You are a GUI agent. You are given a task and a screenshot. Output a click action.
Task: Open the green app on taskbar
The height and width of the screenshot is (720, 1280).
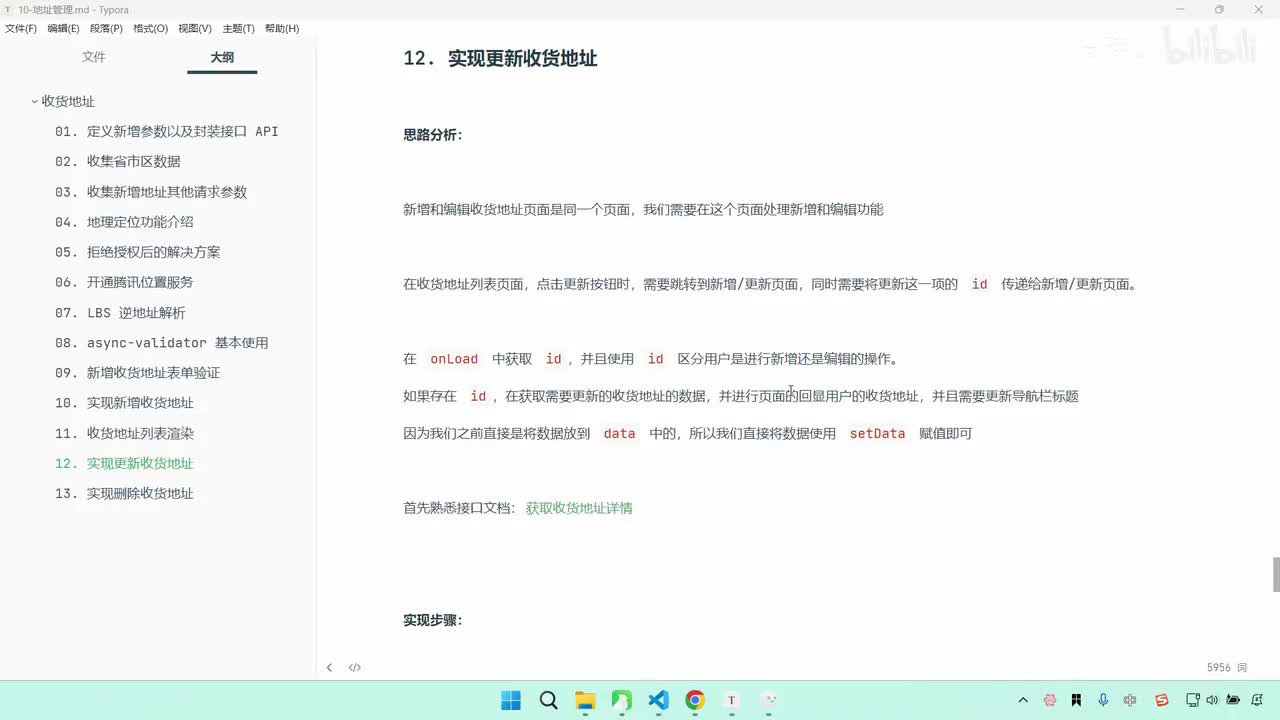(x=621, y=700)
